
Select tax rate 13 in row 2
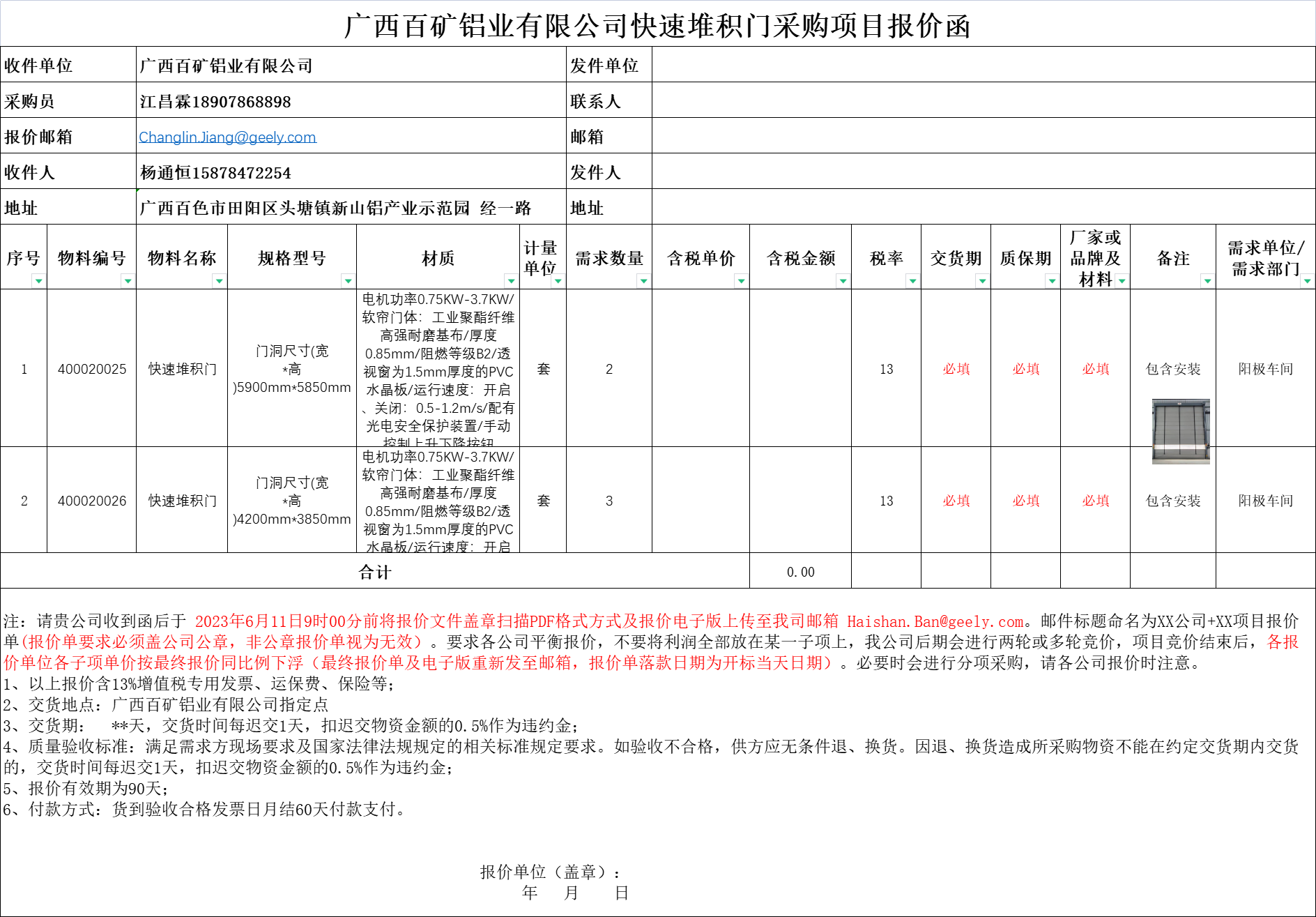[886, 501]
